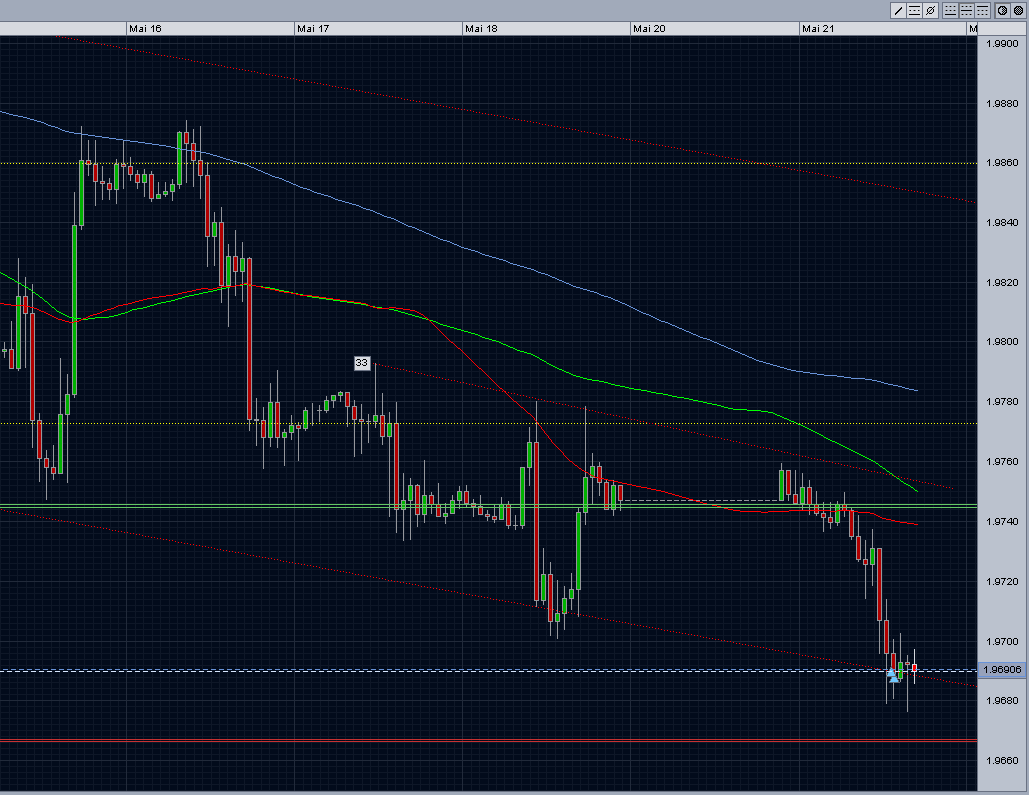Click the double-line grid style icon
This screenshot has width=1029, height=795.
967,10
